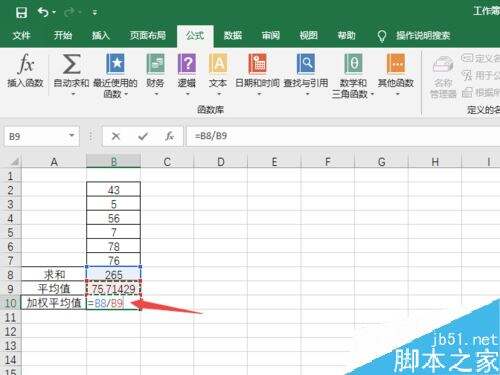The height and width of the screenshot is (375, 500).
Task: Expand the 文本 dropdown arrow
Action: point(219,94)
